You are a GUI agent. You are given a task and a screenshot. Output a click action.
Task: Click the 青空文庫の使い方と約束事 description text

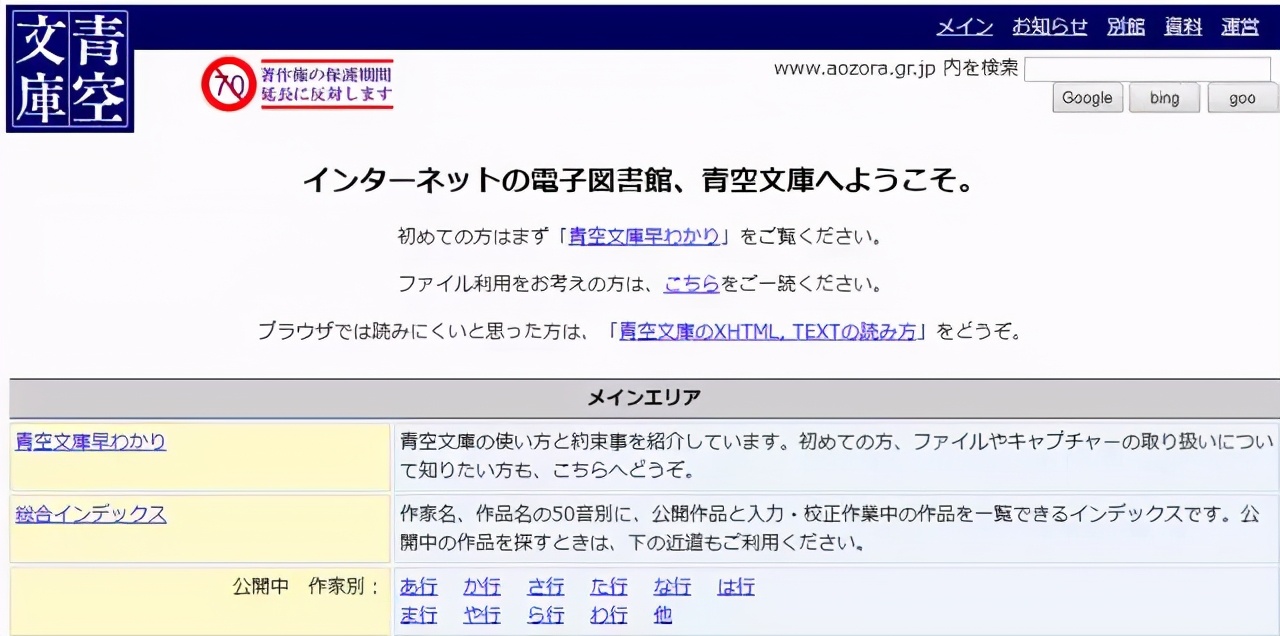coord(837,455)
